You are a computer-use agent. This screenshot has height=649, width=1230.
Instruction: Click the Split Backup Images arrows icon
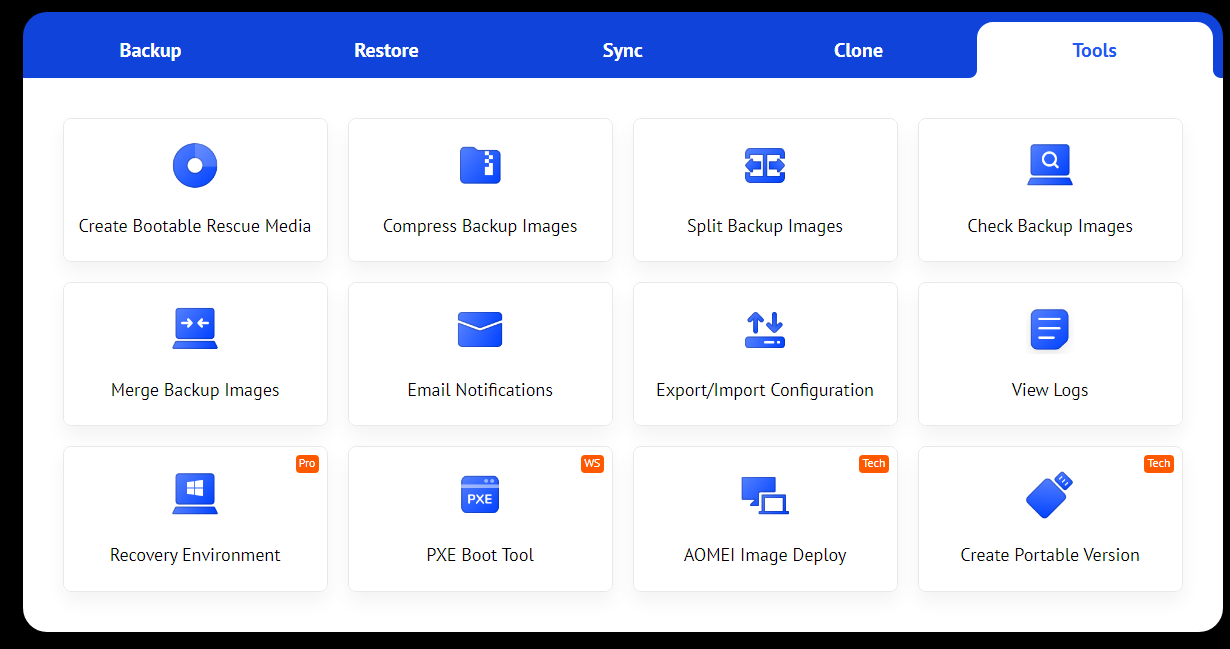[765, 165]
